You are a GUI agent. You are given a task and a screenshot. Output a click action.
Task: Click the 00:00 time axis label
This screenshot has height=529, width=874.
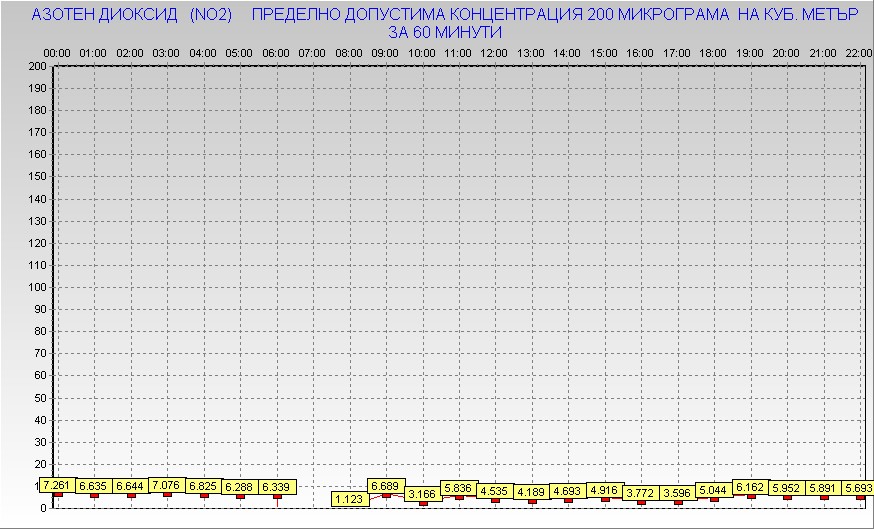click(57, 52)
